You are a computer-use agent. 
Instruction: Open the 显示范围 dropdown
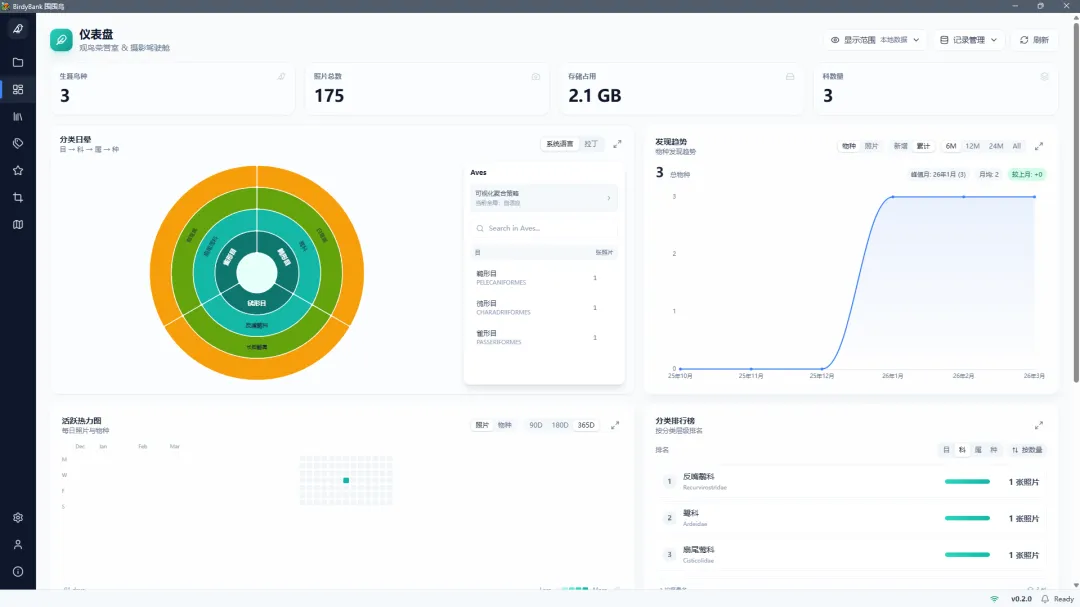pyautogui.click(x=875, y=40)
